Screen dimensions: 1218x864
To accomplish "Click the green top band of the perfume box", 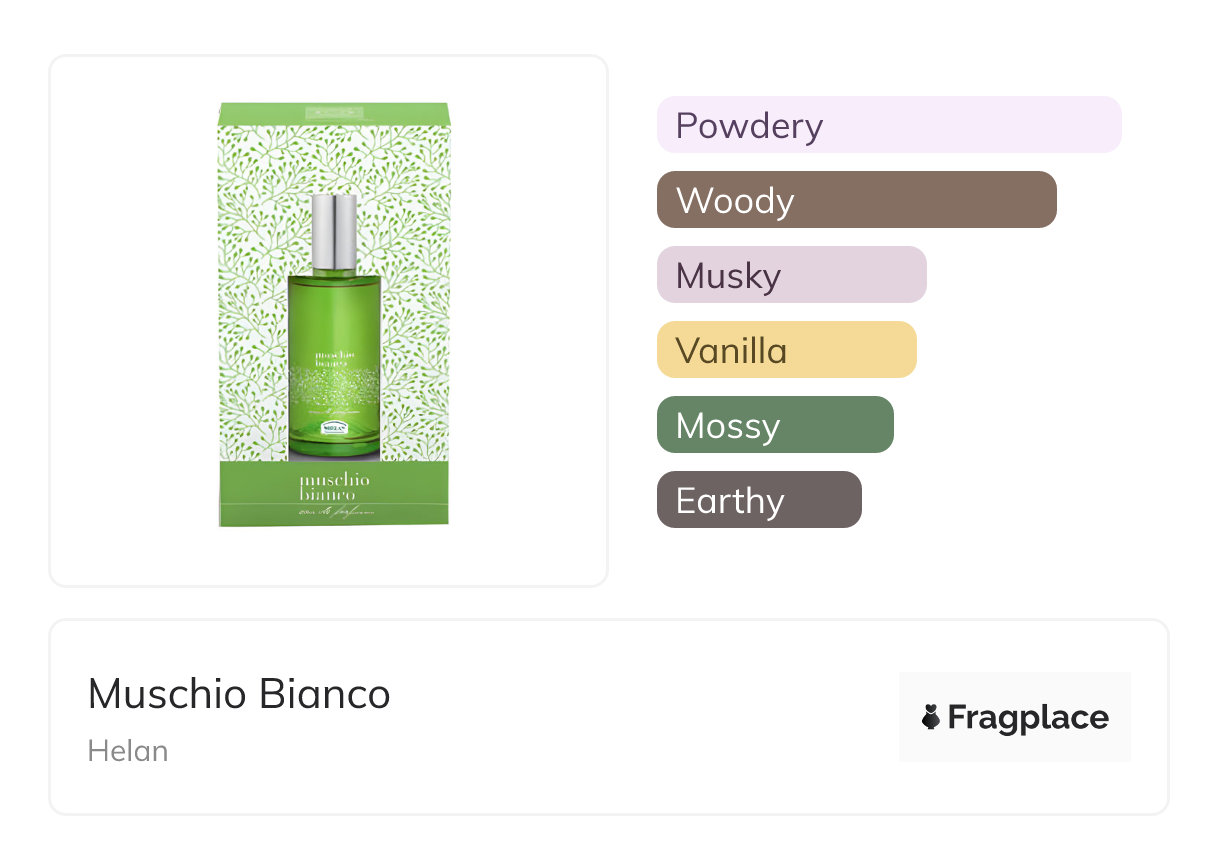I will [334, 112].
